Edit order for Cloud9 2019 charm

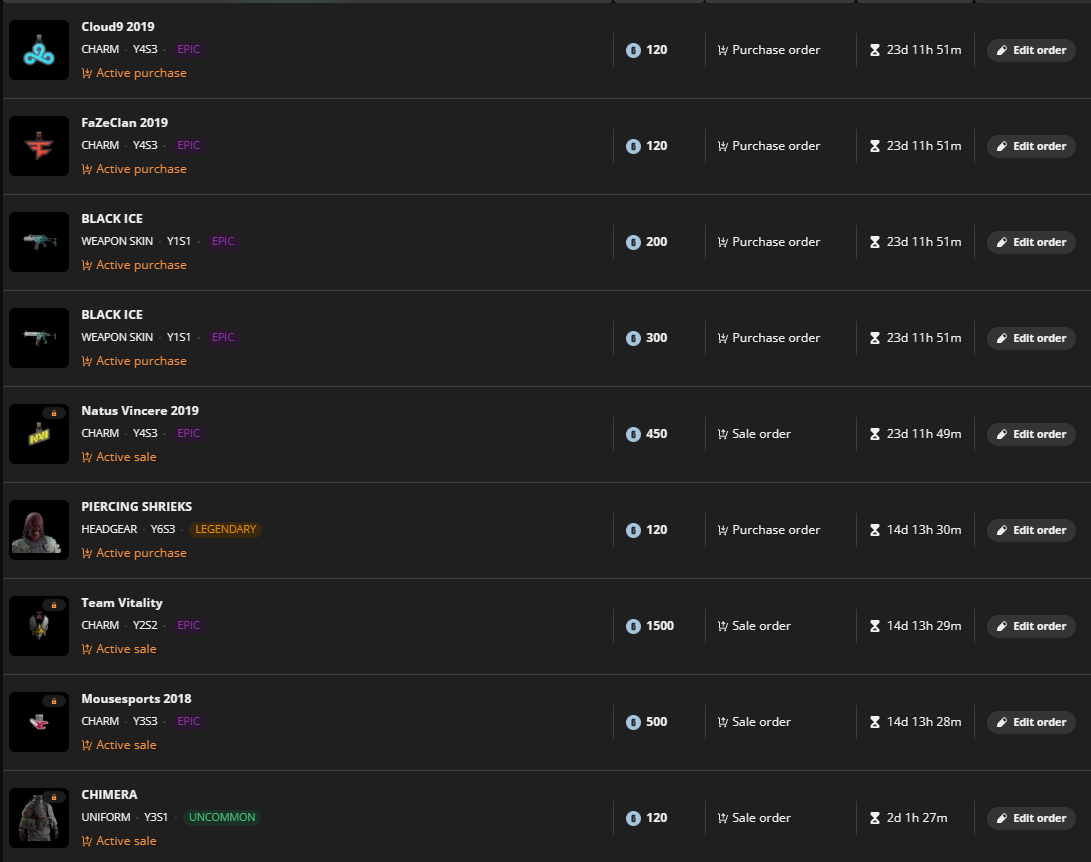[1031, 50]
